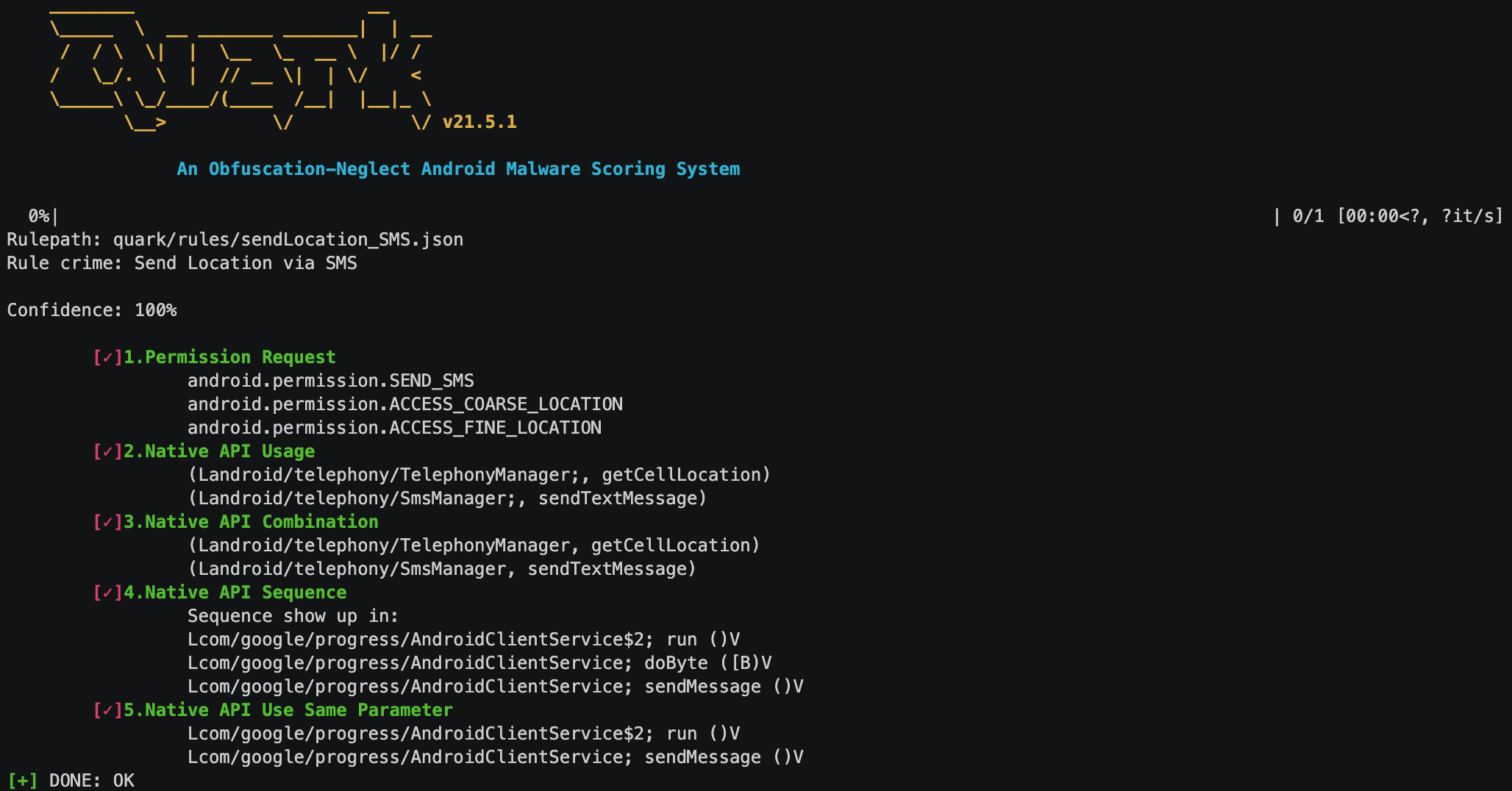Viewport: 1512px width, 791px height.
Task: Click the 0/1 progress counter text
Action: pyautogui.click(x=1308, y=216)
